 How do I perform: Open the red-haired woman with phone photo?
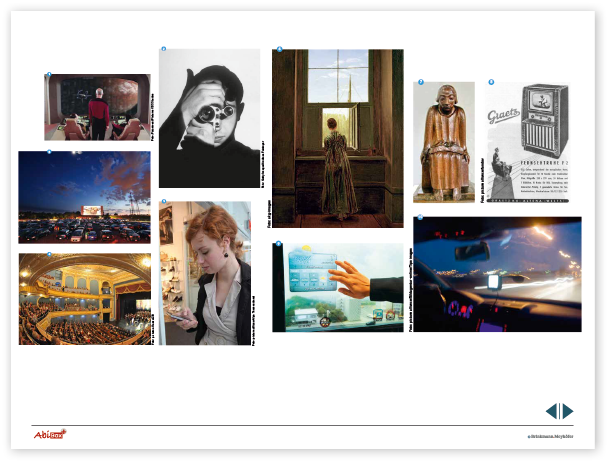[205, 273]
